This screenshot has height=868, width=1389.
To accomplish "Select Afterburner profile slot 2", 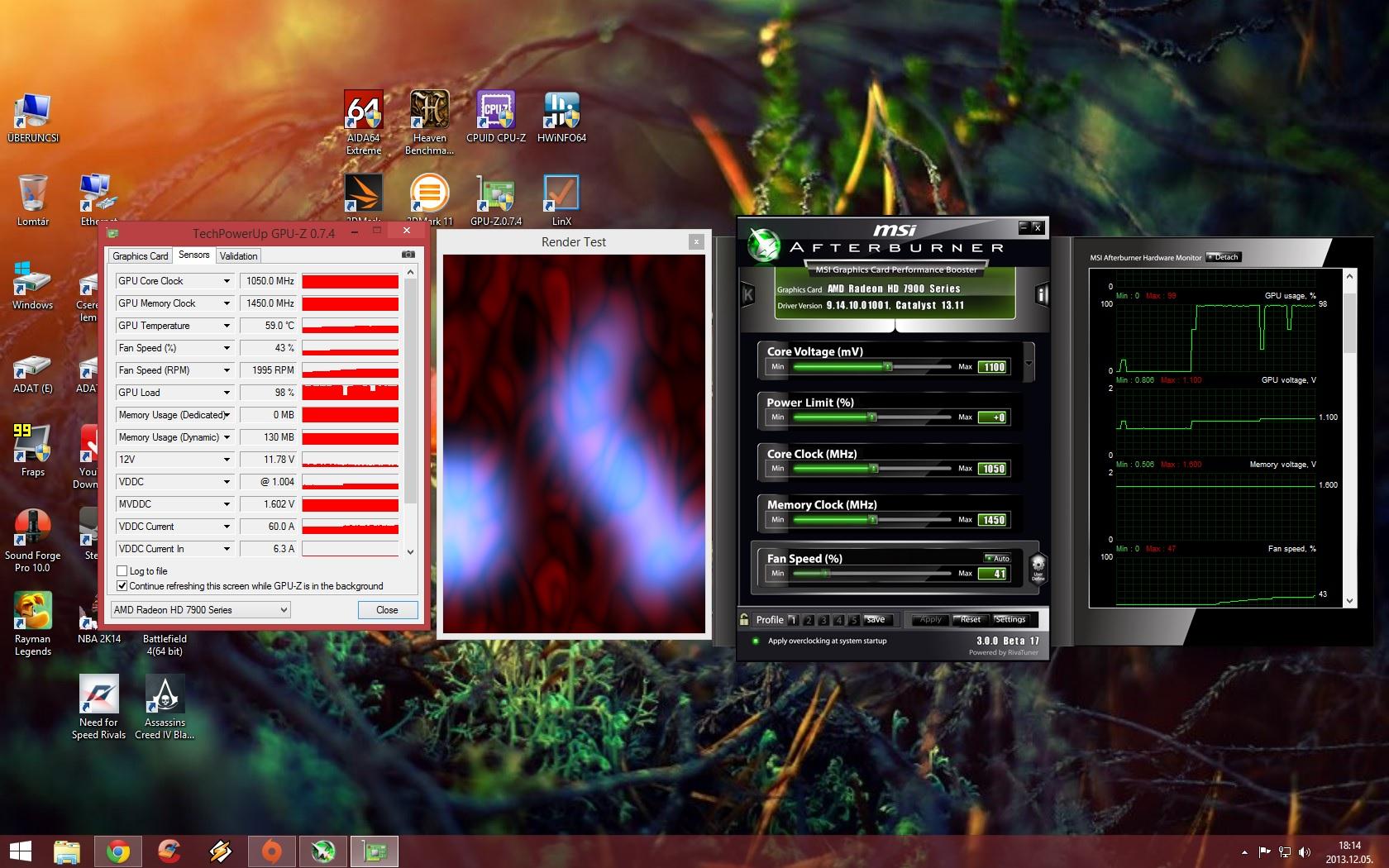I will 809,619.
